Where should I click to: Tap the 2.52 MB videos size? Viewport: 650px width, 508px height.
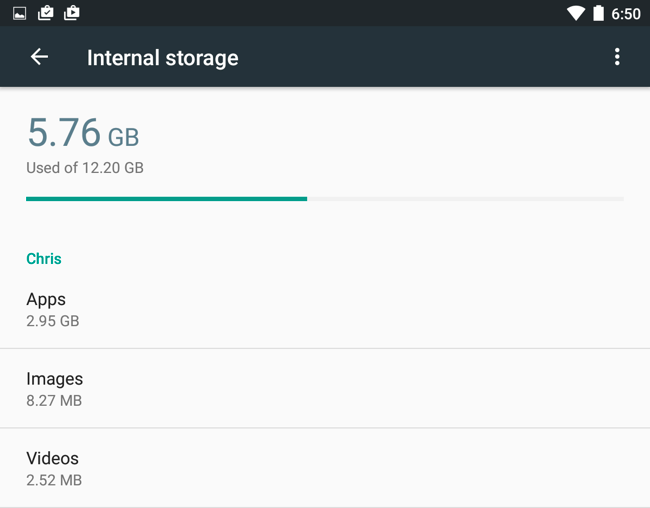tap(54, 480)
